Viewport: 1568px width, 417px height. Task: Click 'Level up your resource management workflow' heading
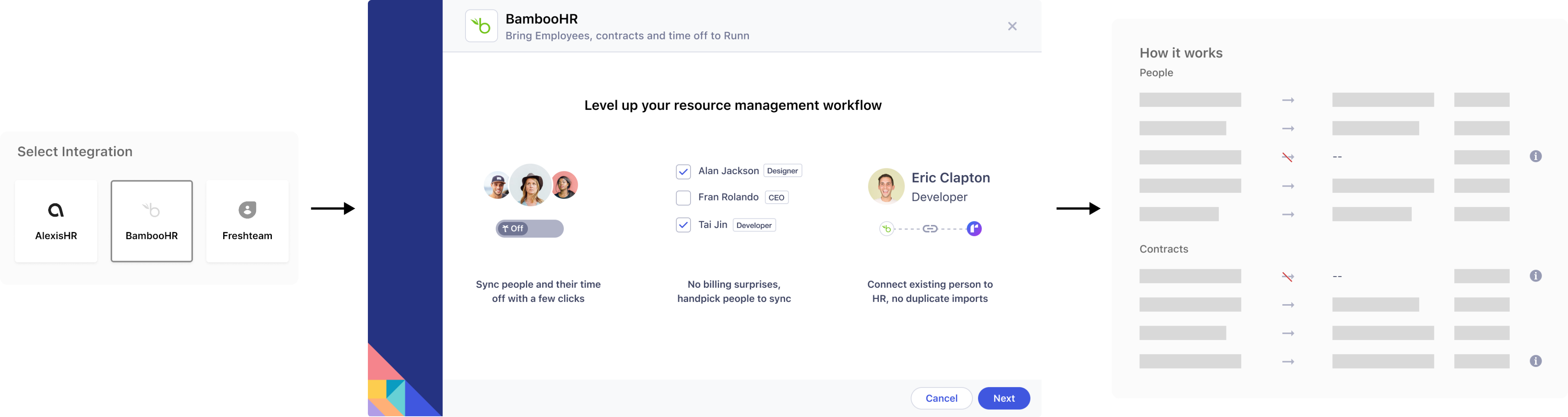click(733, 105)
